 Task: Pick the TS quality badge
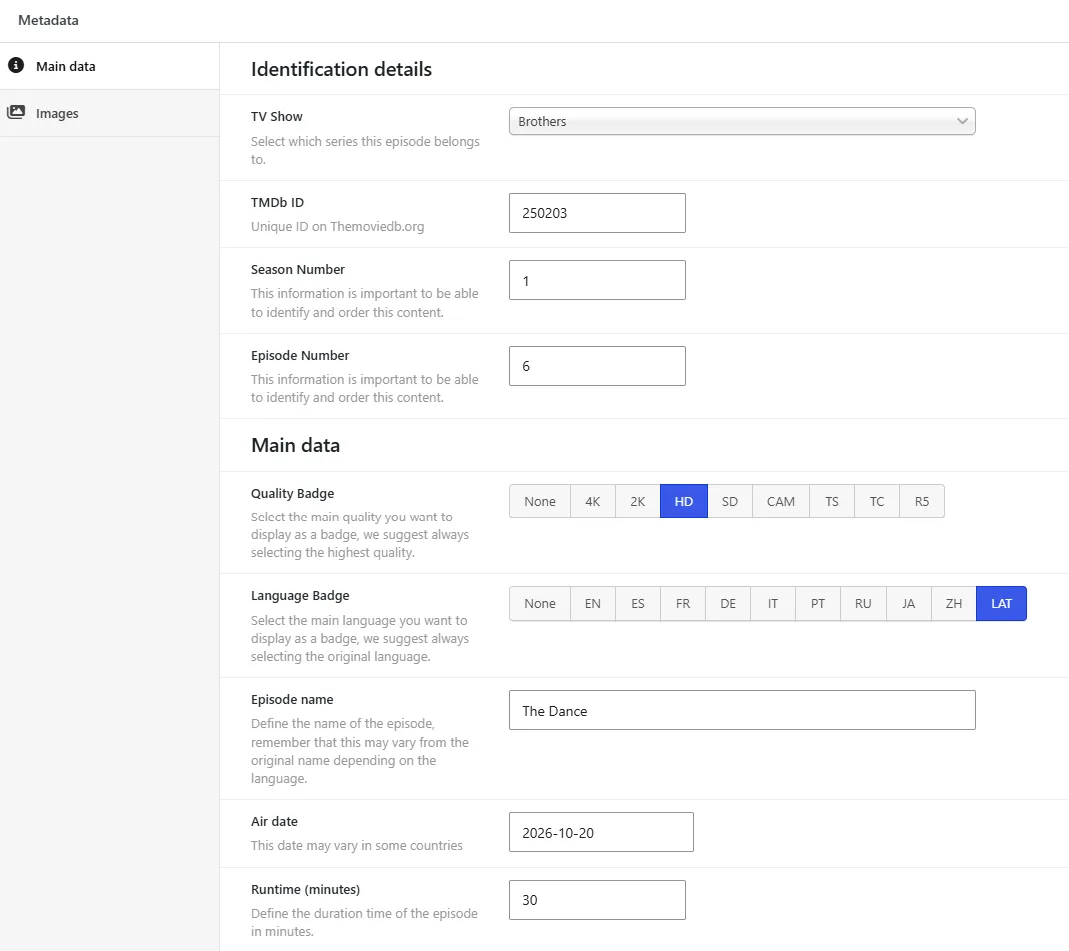coord(832,501)
